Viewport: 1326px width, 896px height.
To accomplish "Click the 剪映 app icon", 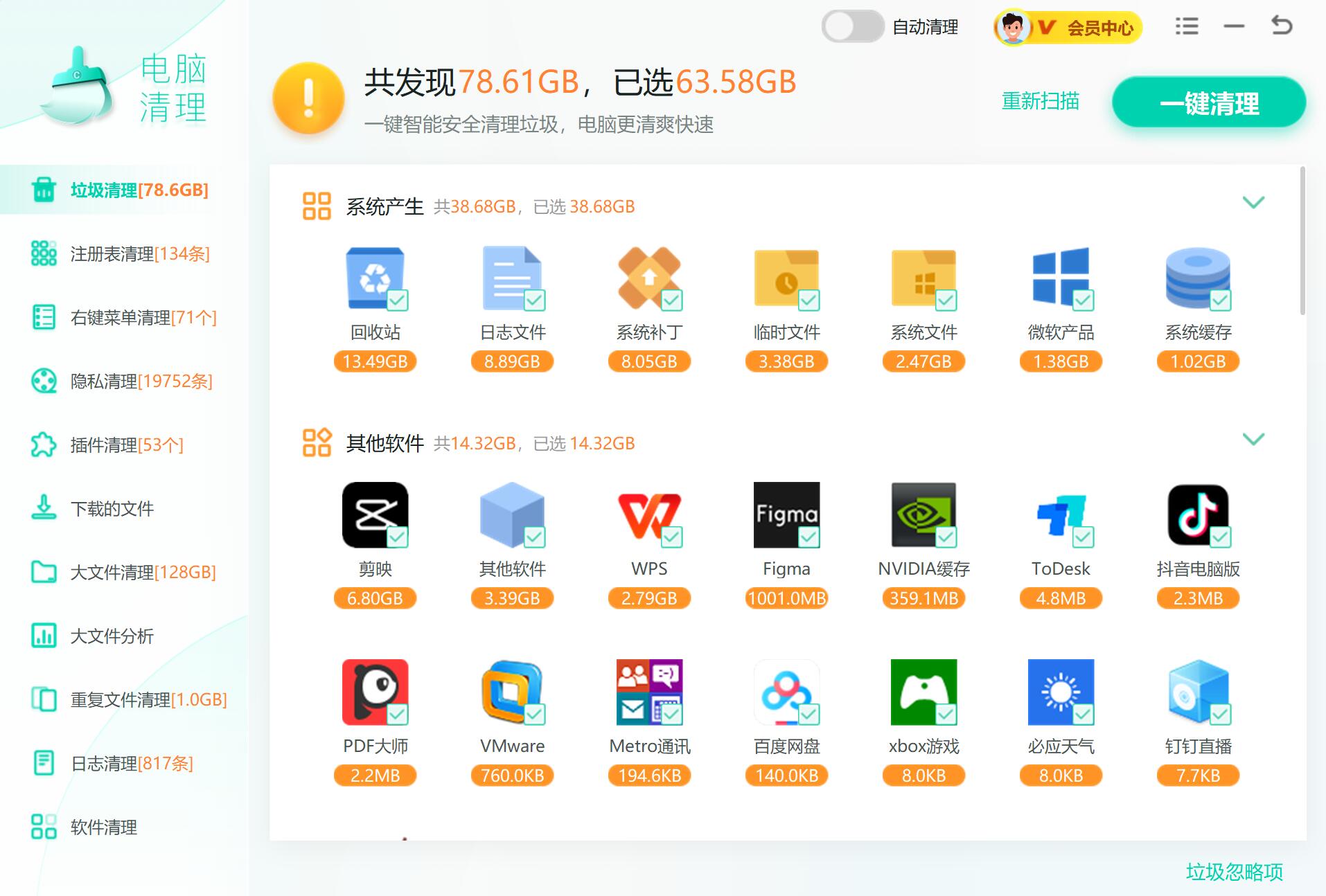I will 375,514.
